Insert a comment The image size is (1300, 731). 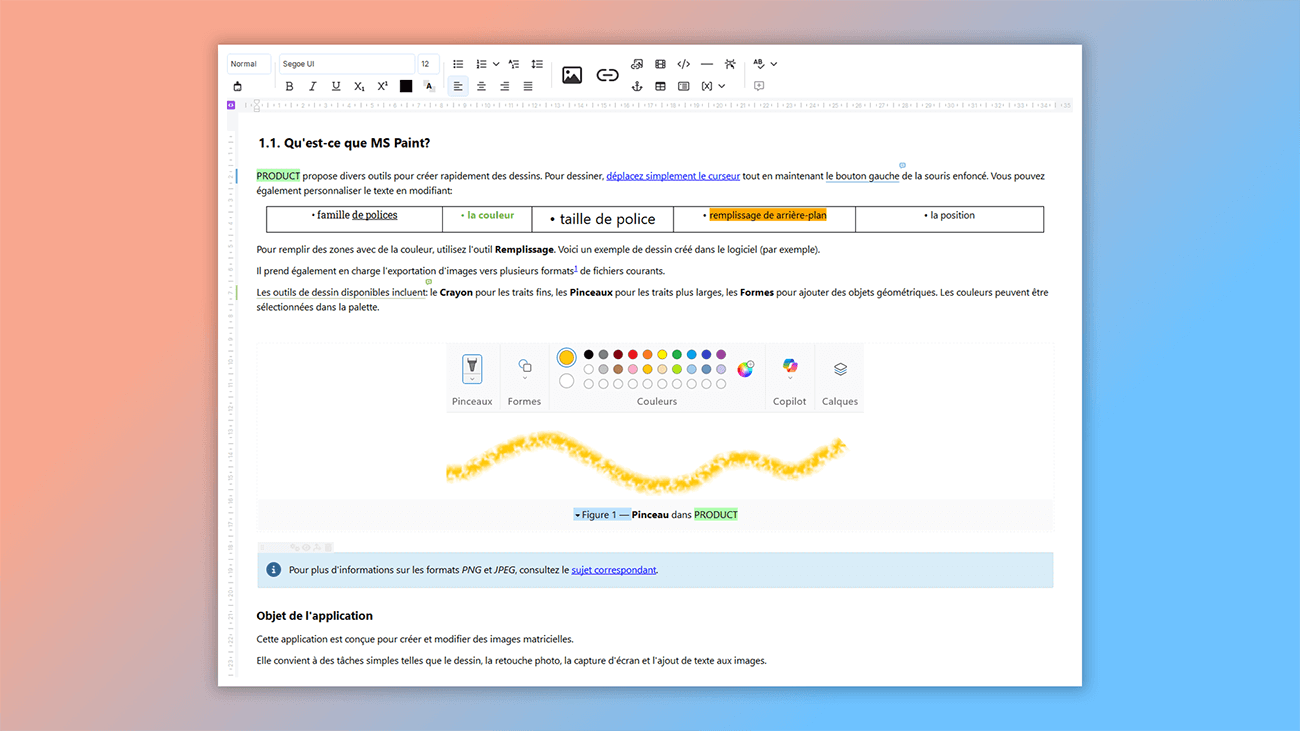coord(759,85)
